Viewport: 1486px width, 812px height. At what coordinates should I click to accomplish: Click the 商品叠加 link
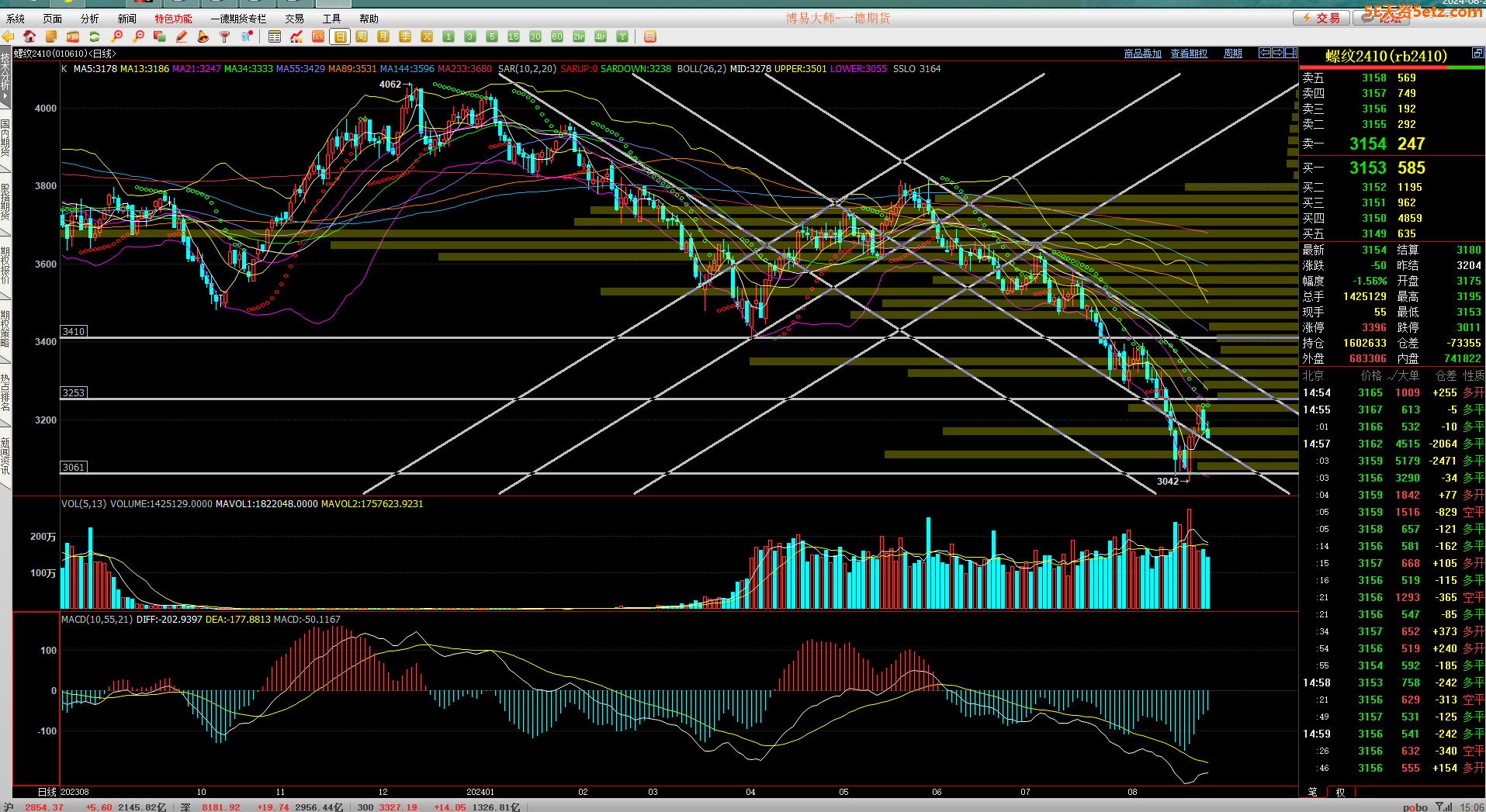tap(1142, 54)
